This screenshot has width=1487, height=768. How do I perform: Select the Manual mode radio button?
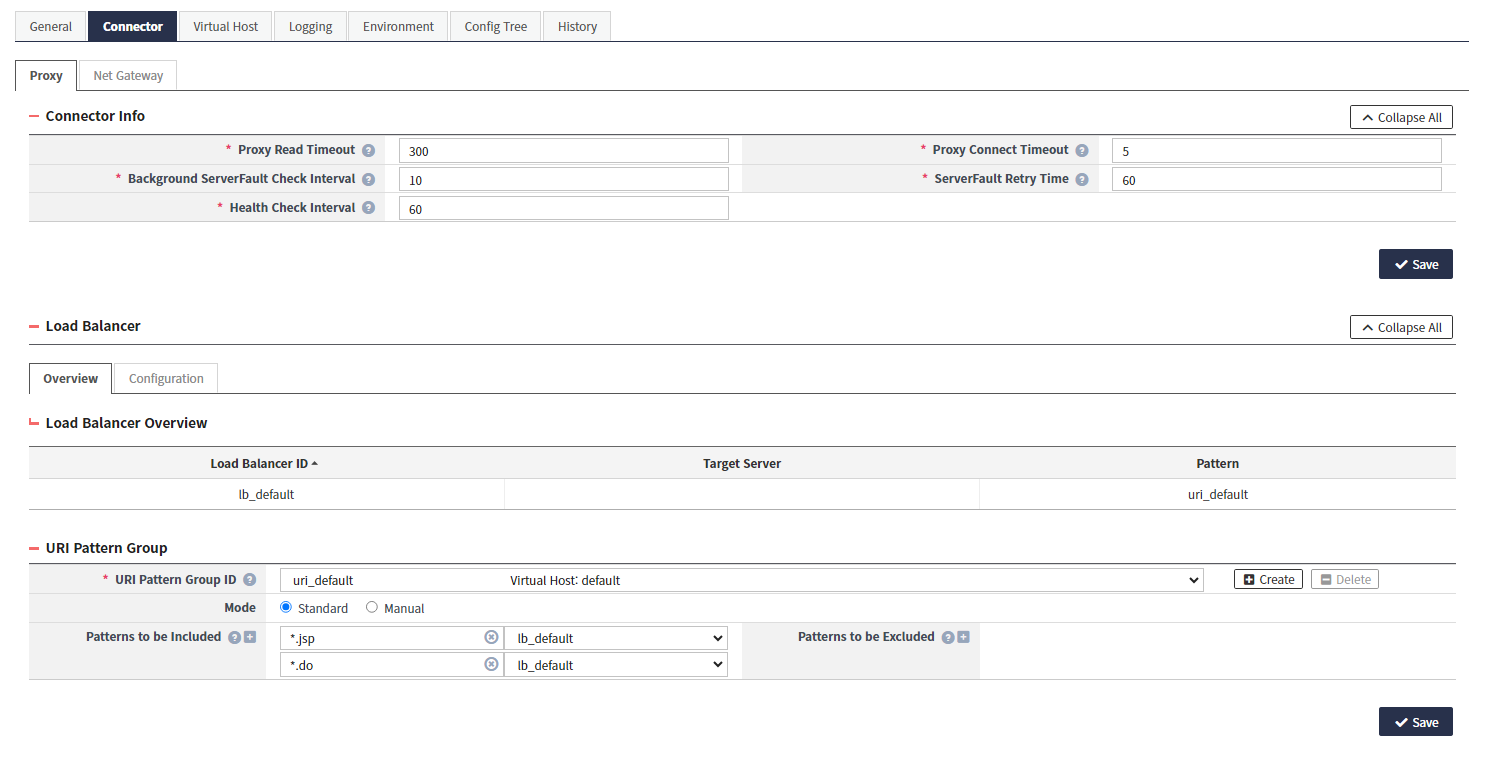pyautogui.click(x=371, y=607)
